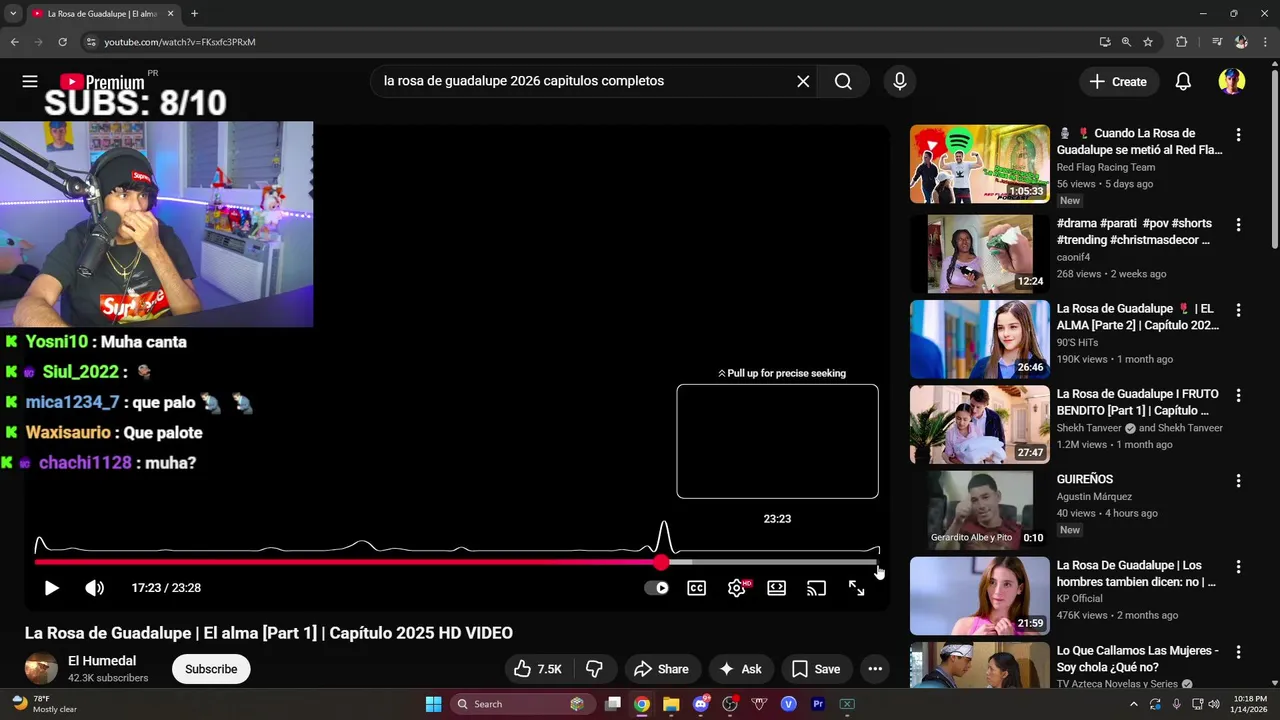Image resolution: width=1280 pixels, height=720 pixels.
Task: Open options for #drama #parati shorts video
Action: pos(1238,225)
